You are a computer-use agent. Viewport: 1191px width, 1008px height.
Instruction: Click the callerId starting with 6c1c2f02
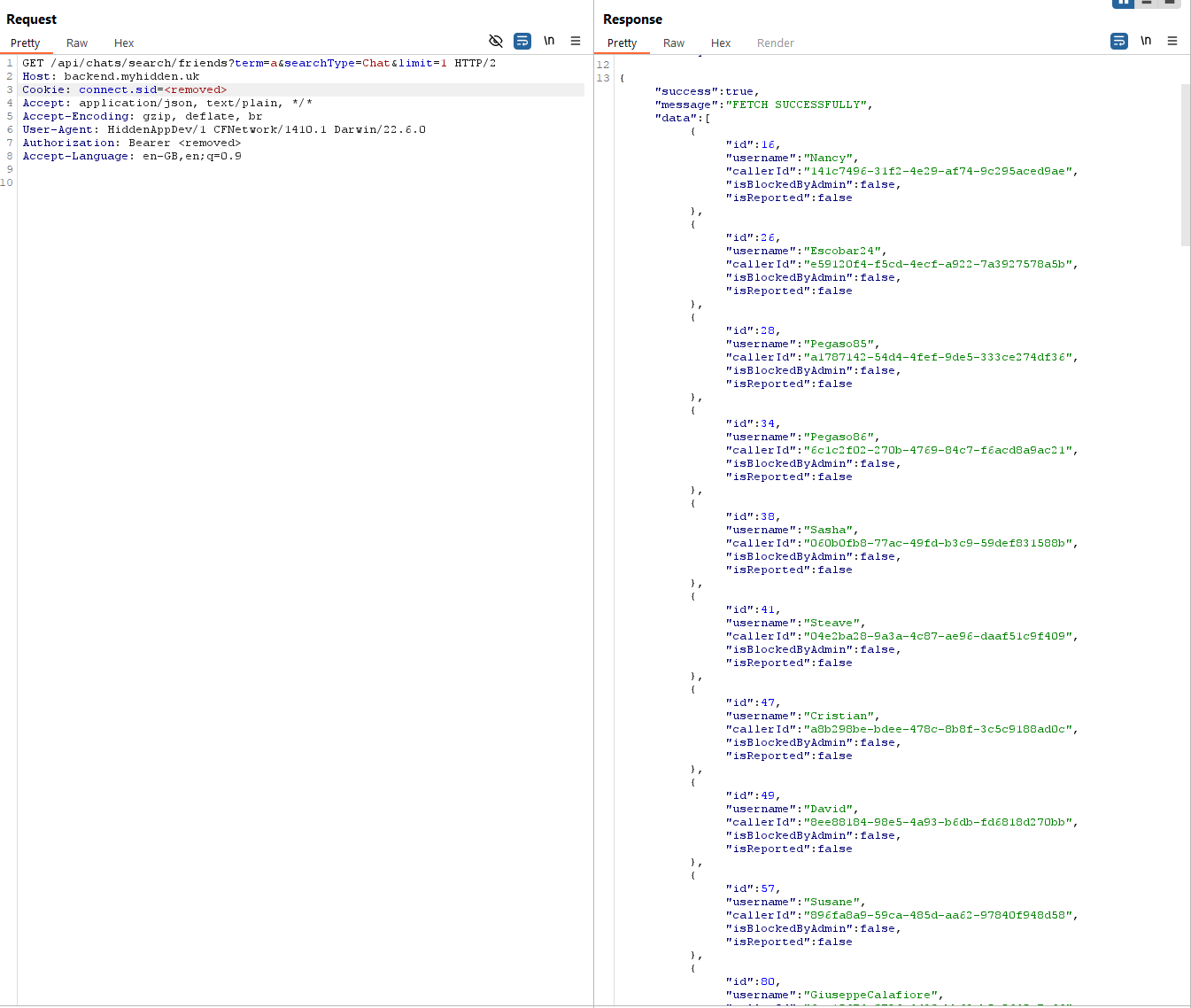point(901,450)
